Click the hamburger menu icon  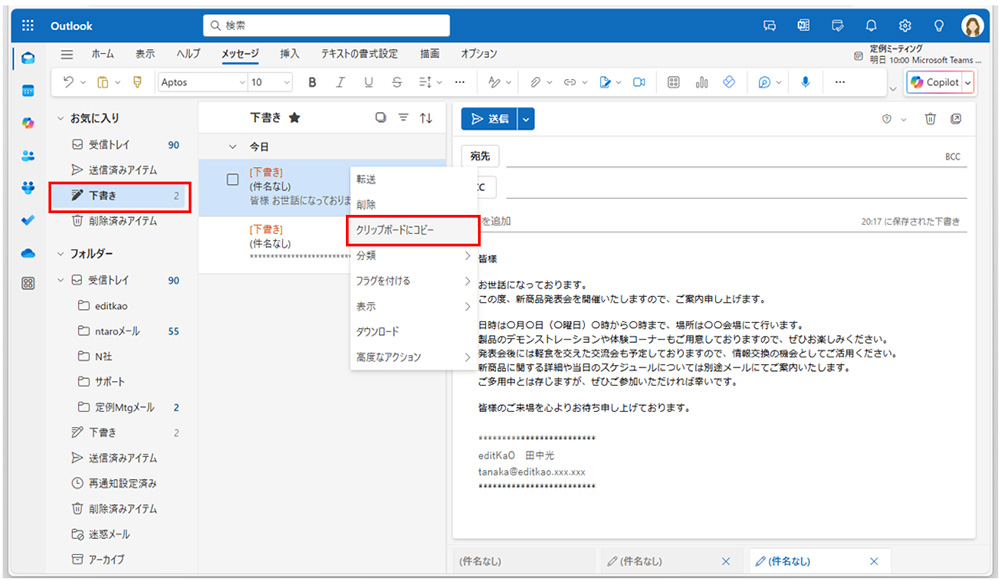(x=66, y=54)
